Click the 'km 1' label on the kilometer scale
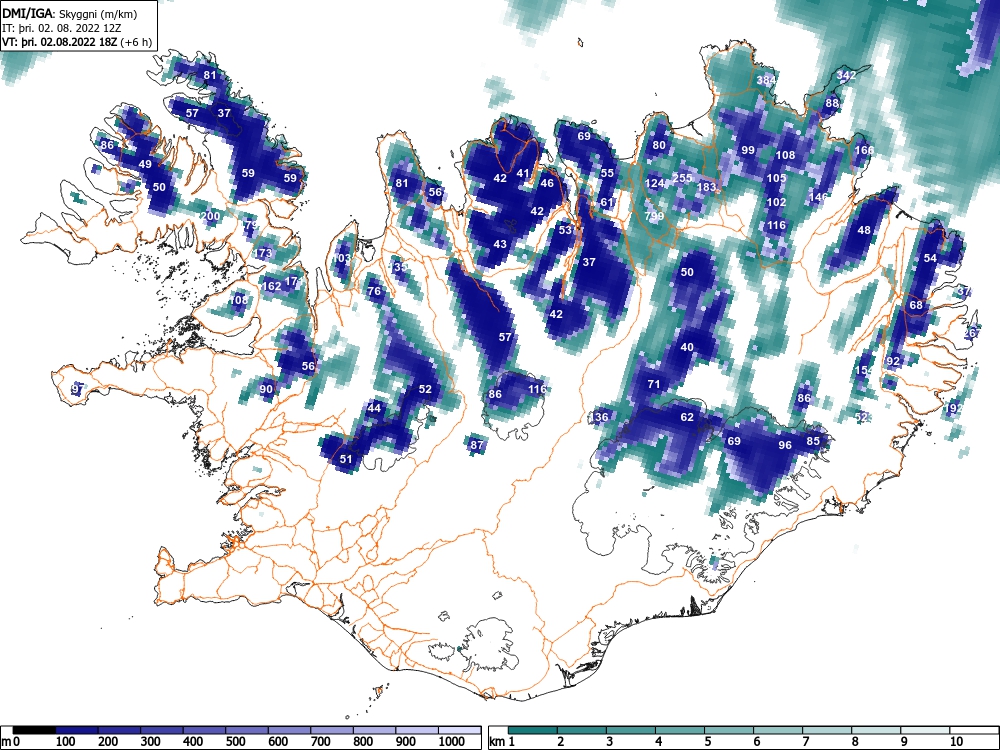Image resolution: width=1000 pixels, height=750 pixels. click(x=502, y=741)
